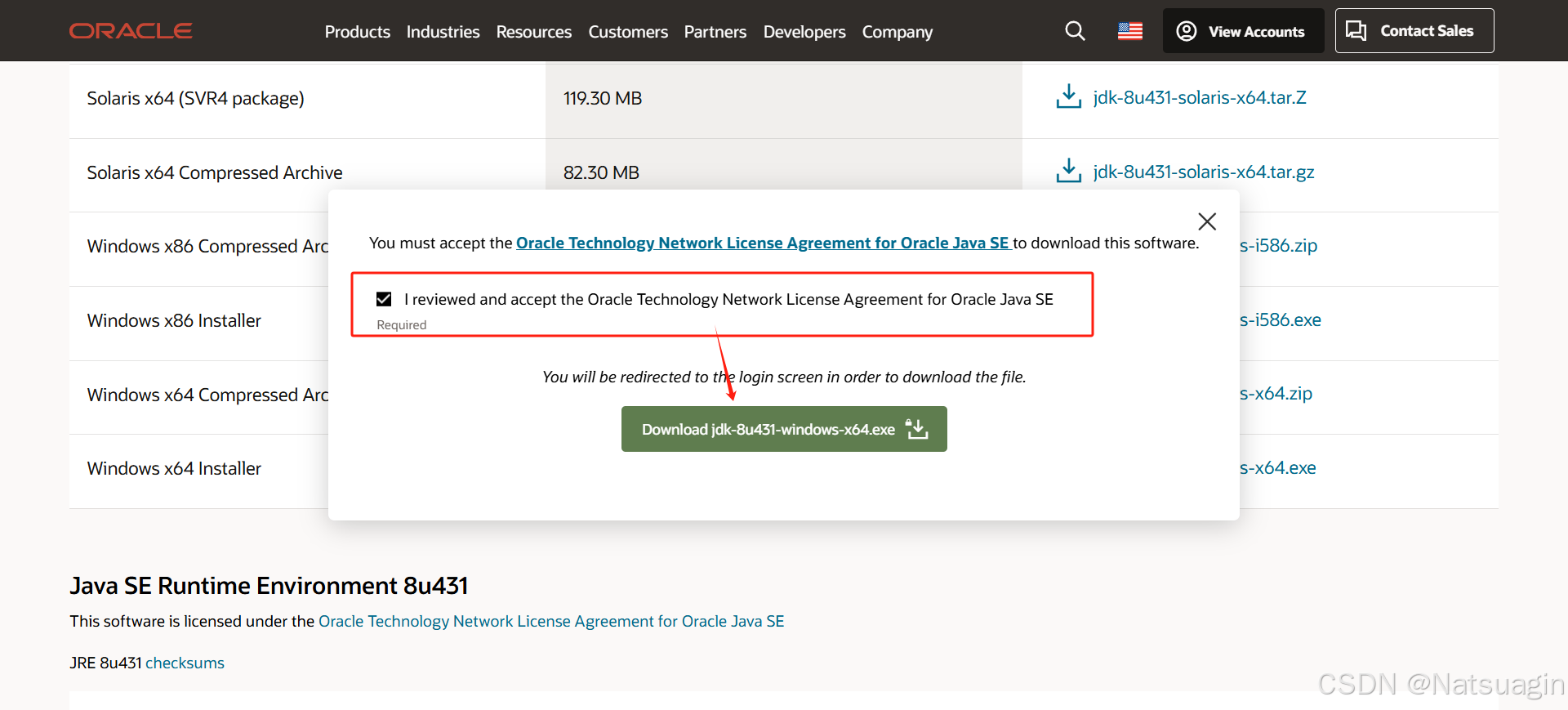Click the redirect notice text in dialog
The width and height of the screenshot is (1568, 710).
784,377
